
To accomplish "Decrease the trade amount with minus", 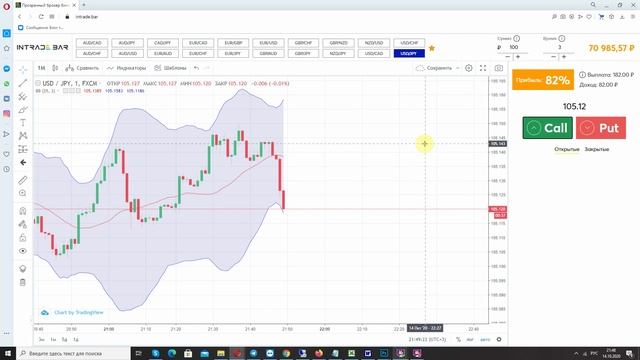I will click(507, 57).
